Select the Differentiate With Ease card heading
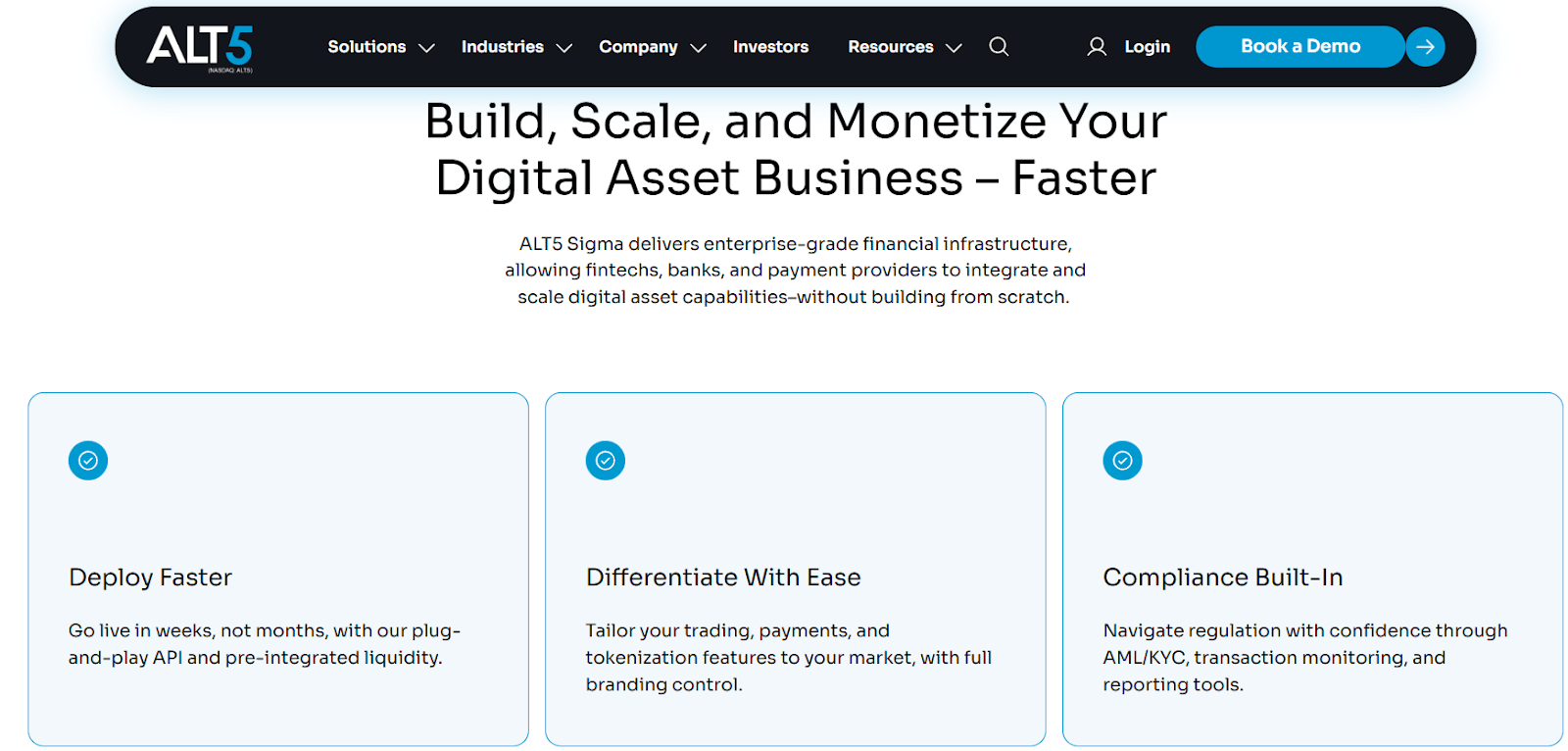The width and height of the screenshot is (1568, 751). [723, 577]
